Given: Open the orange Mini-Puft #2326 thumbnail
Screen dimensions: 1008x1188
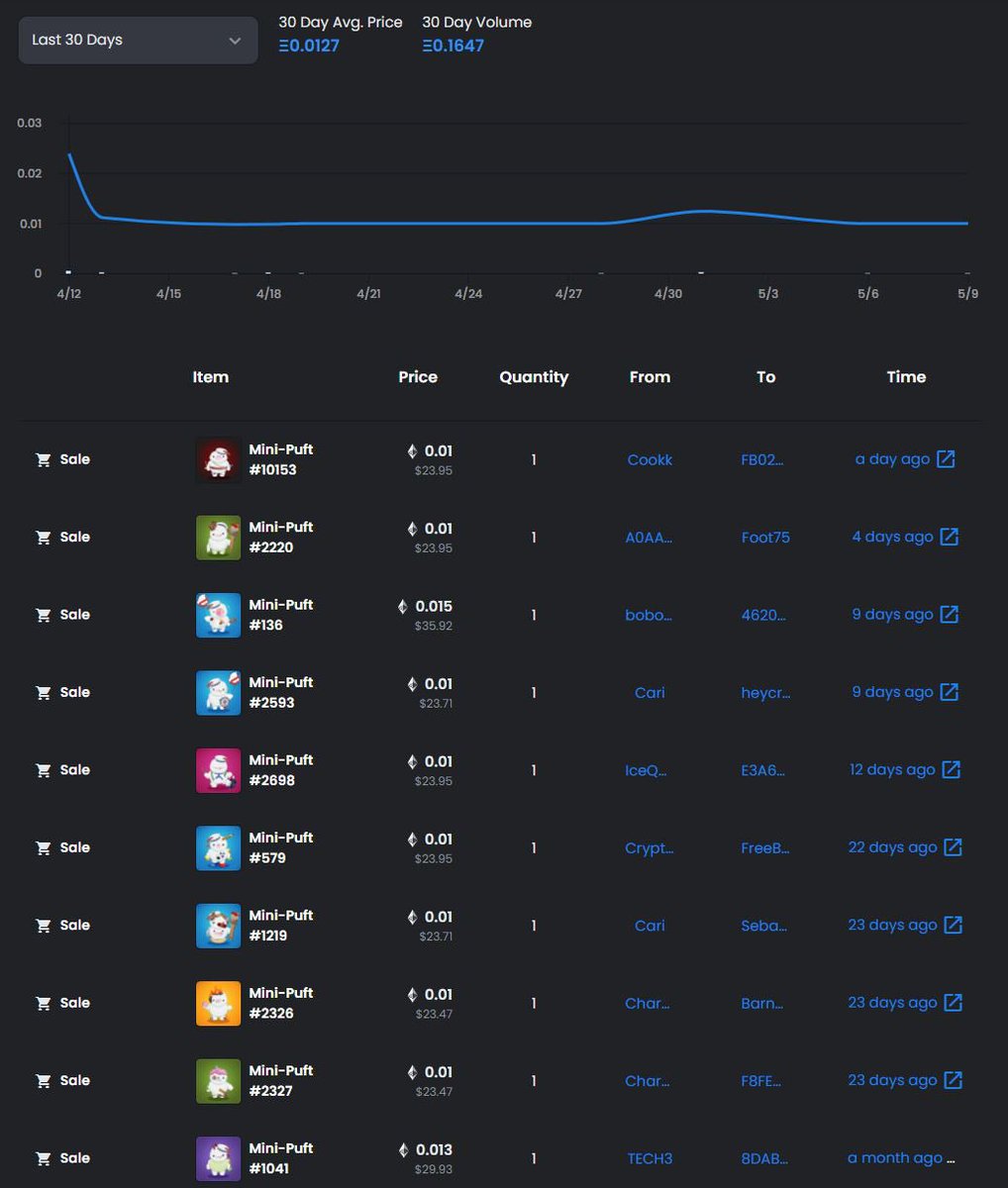Looking at the screenshot, I should 218,1004.
